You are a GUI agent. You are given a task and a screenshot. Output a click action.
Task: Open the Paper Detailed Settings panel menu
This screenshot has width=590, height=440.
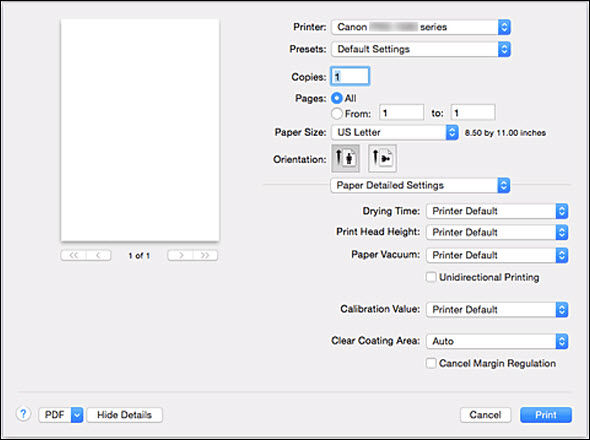[x=420, y=185]
